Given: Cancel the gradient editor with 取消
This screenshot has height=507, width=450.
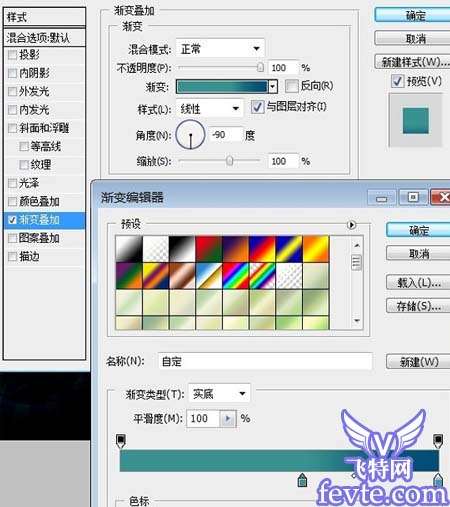Looking at the screenshot, I should (419, 254).
